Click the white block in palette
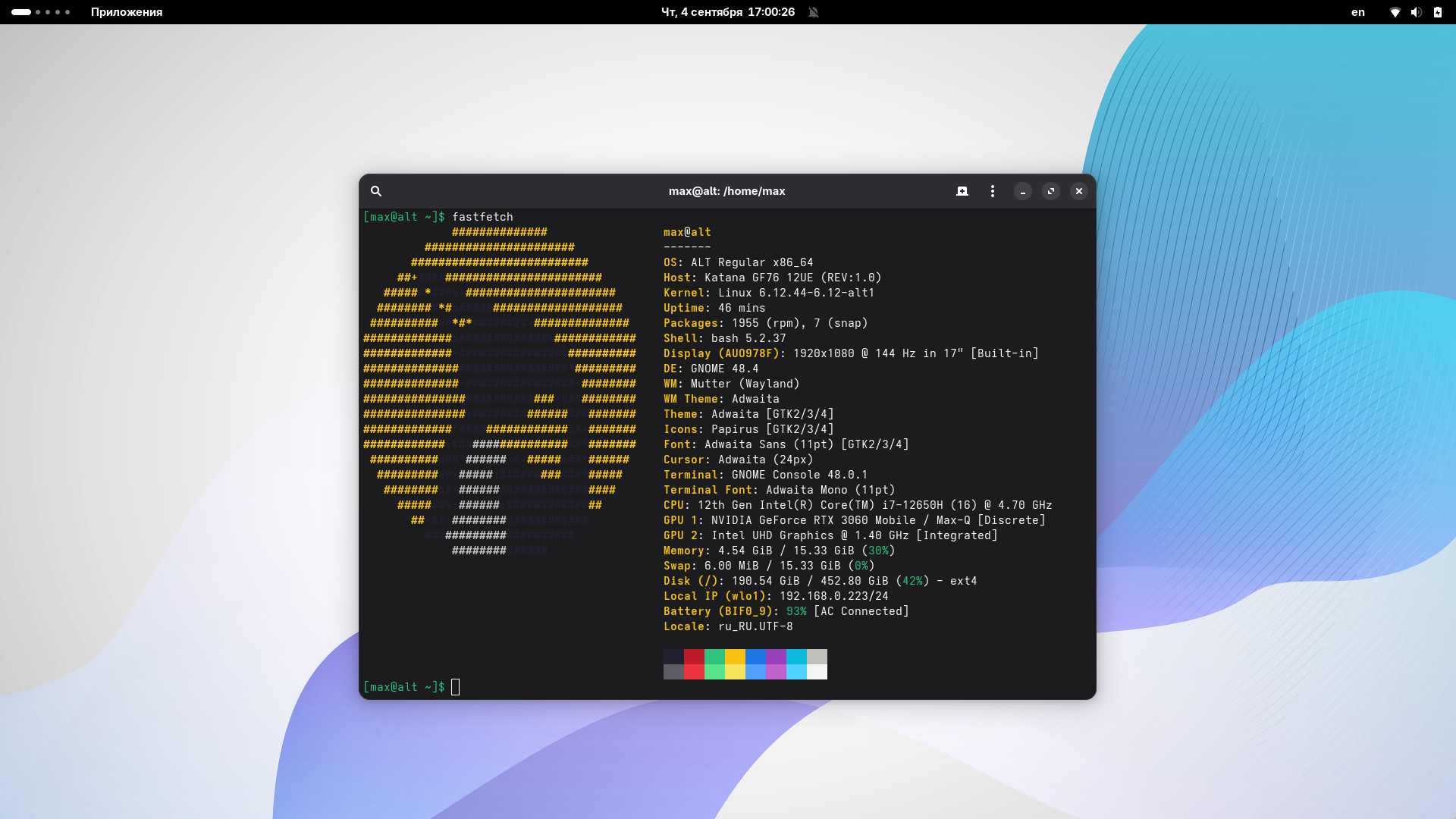The image size is (1456, 819). coord(817,672)
